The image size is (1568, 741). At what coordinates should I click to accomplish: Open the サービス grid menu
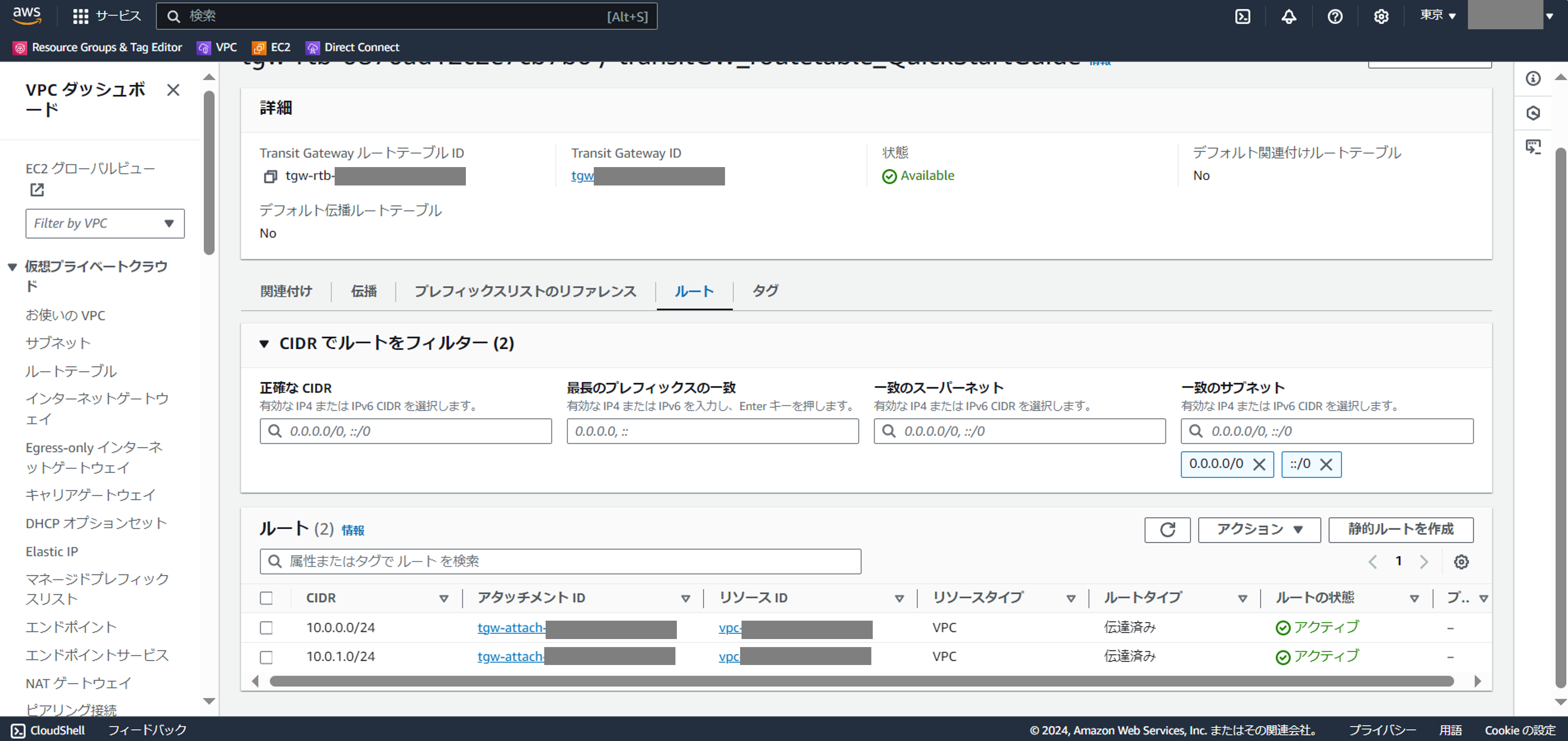click(107, 16)
